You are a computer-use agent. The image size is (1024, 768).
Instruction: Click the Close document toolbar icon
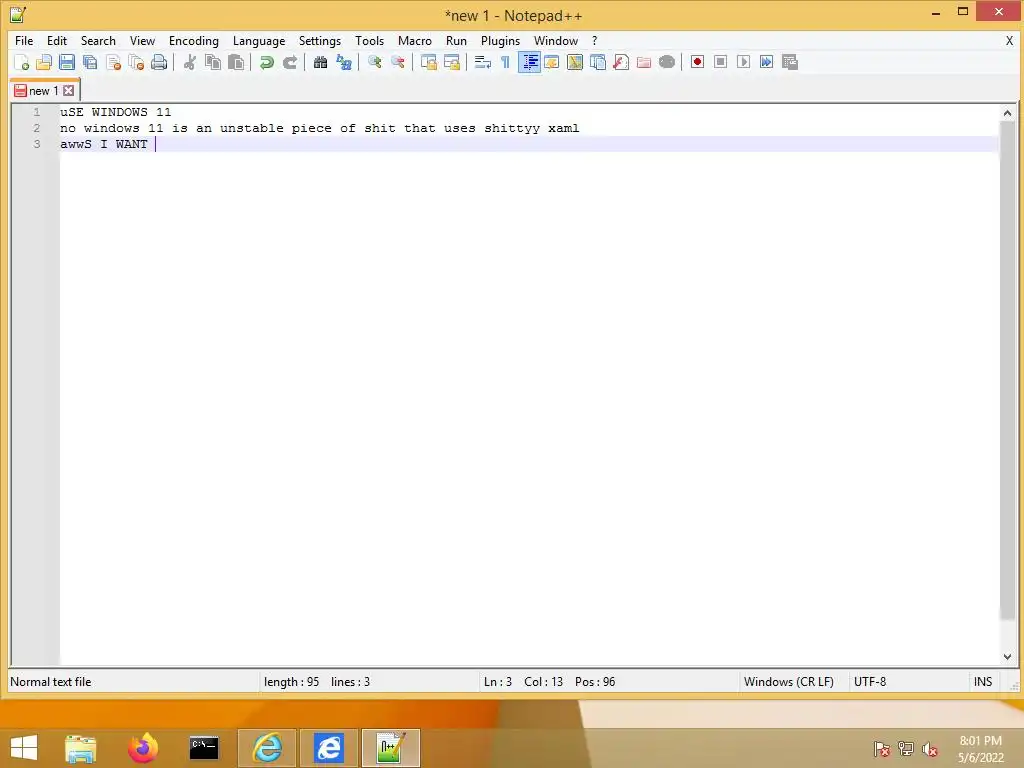(113, 62)
